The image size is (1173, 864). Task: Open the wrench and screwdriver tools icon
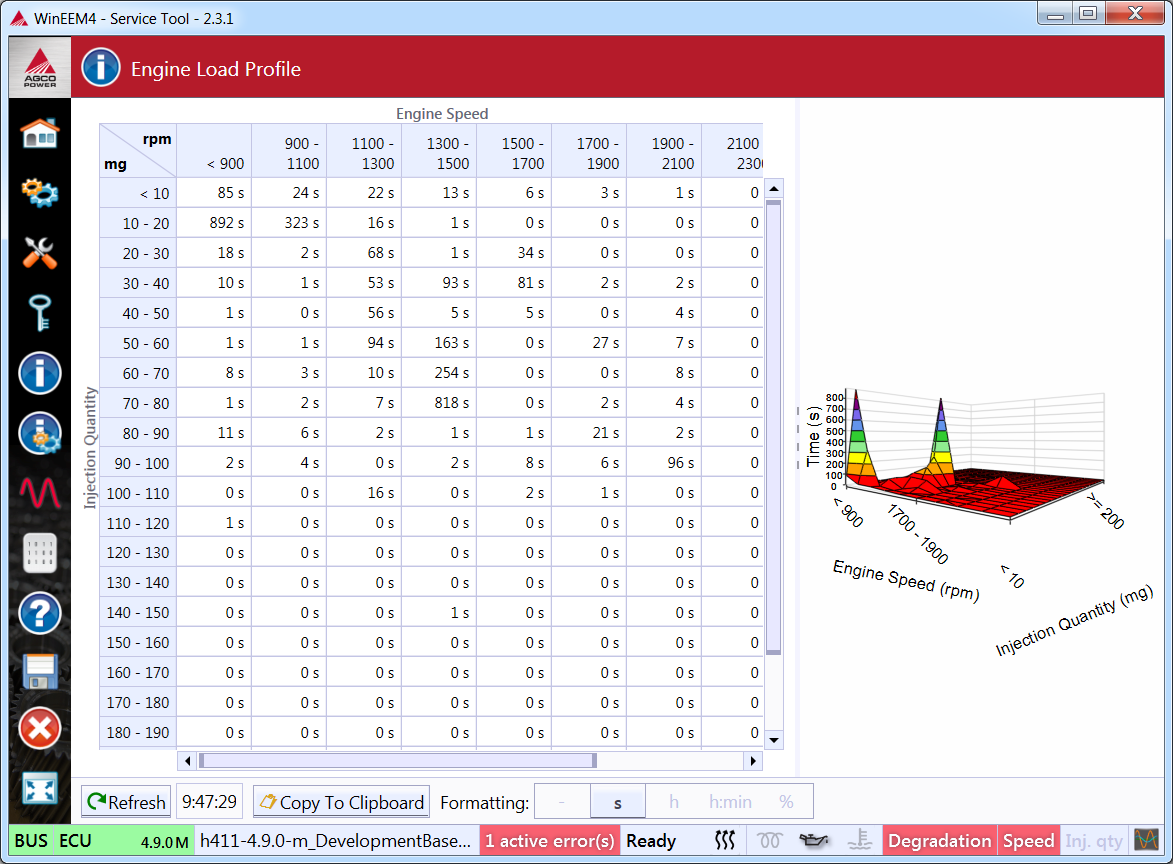(x=40, y=253)
